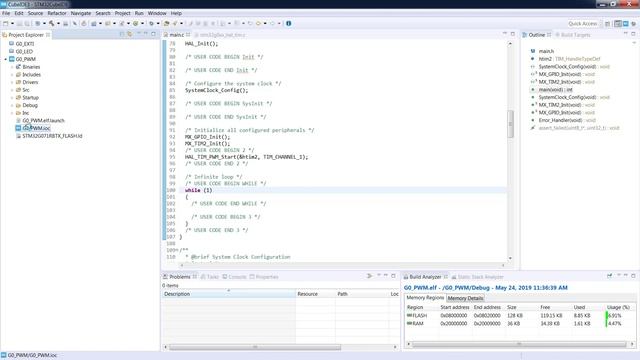The width and height of the screenshot is (640, 360).
Task: Click the New file toolbar icon
Action: click(x=6, y=24)
